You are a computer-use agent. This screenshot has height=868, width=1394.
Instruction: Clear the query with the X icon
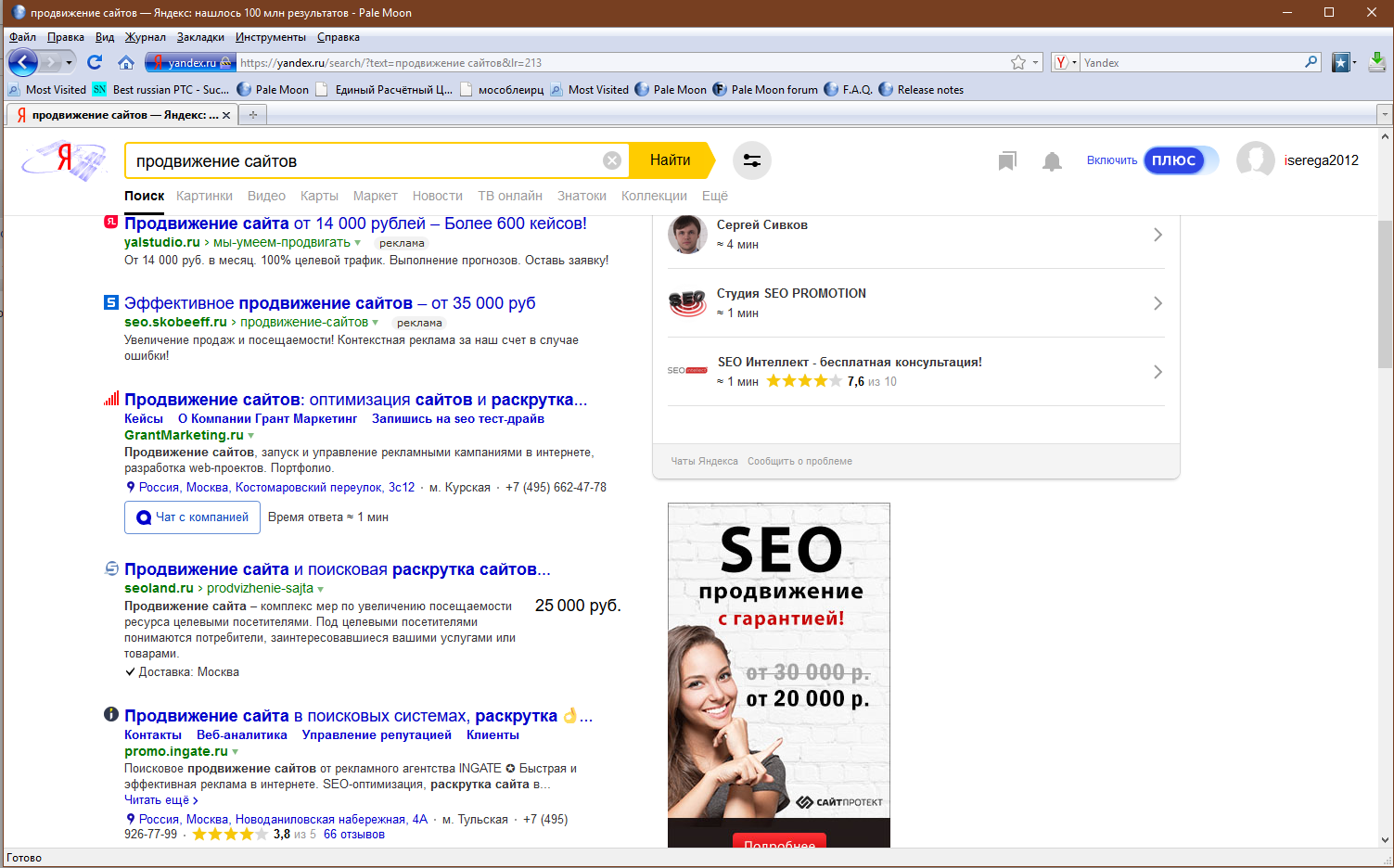coord(612,160)
